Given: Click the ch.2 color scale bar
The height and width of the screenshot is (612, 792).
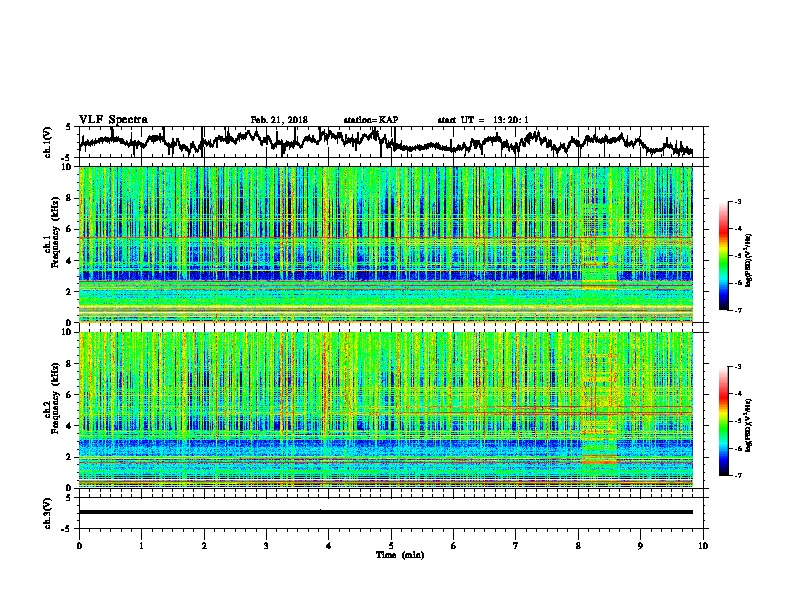Looking at the screenshot, I should click(x=724, y=421).
